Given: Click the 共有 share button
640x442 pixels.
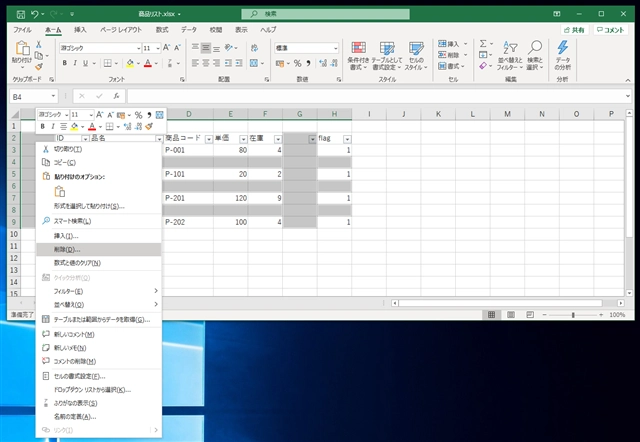Looking at the screenshot, I should point(574,30).
